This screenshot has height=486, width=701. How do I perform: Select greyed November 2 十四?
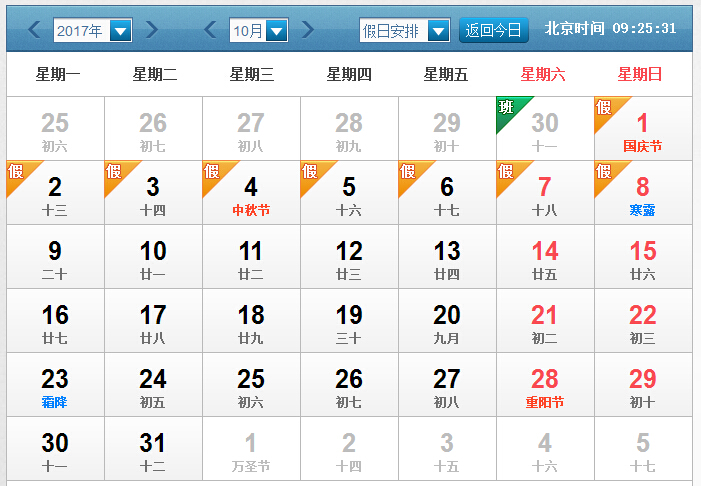349,449
